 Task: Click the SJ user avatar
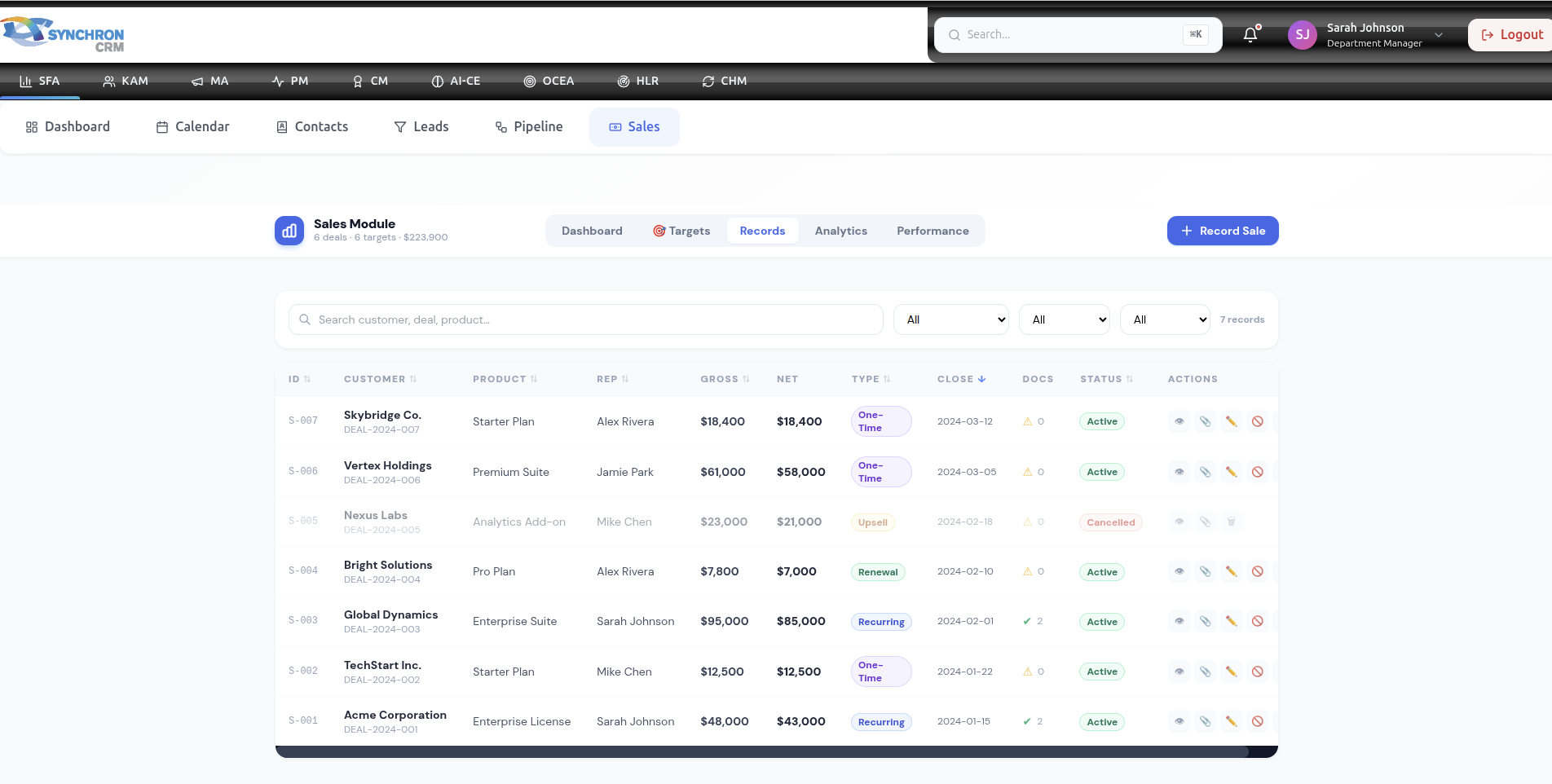(x=1302, y=35)
